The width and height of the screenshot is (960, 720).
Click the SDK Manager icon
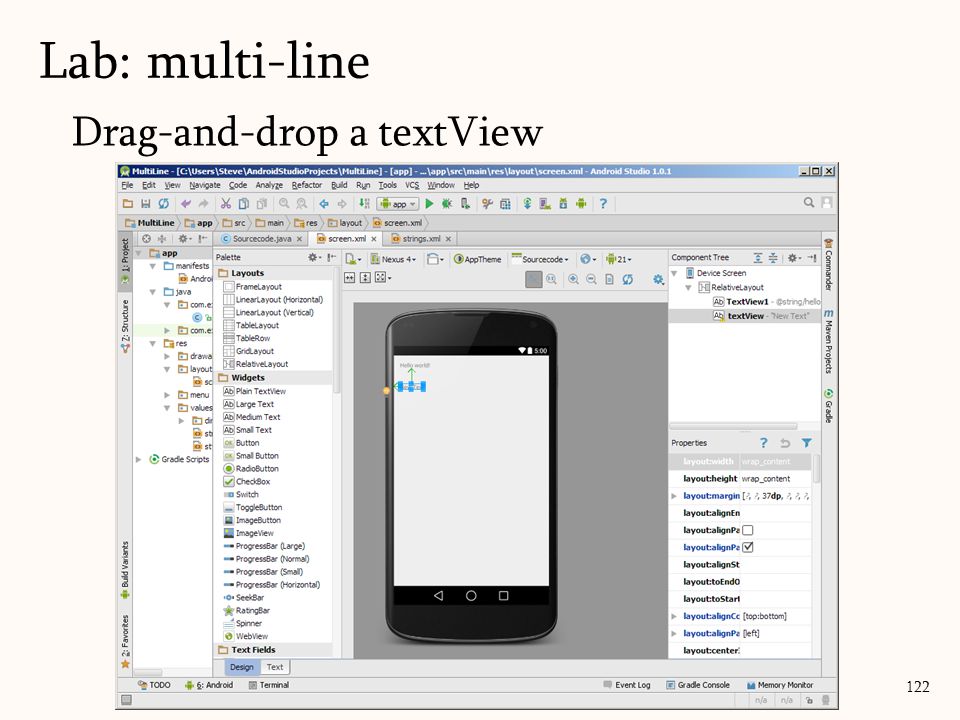click(563, 204)
